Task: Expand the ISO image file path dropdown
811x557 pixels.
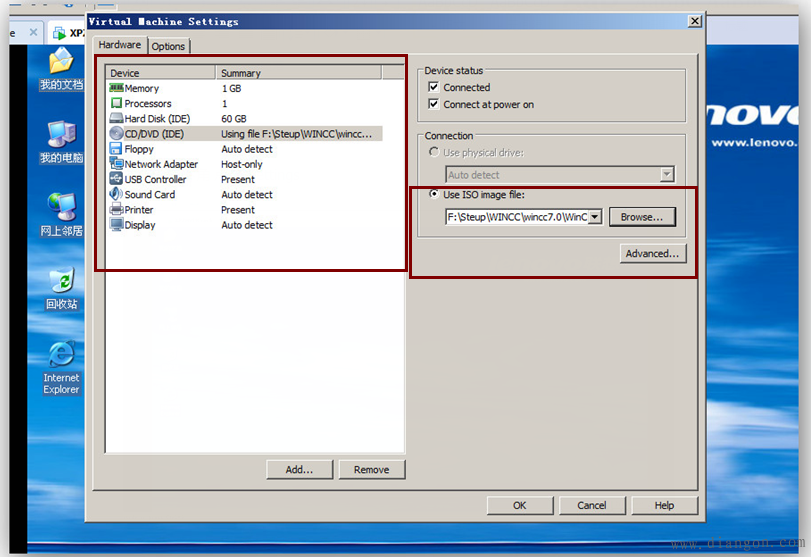Action: pyautogui.click(x=595, y=217)
